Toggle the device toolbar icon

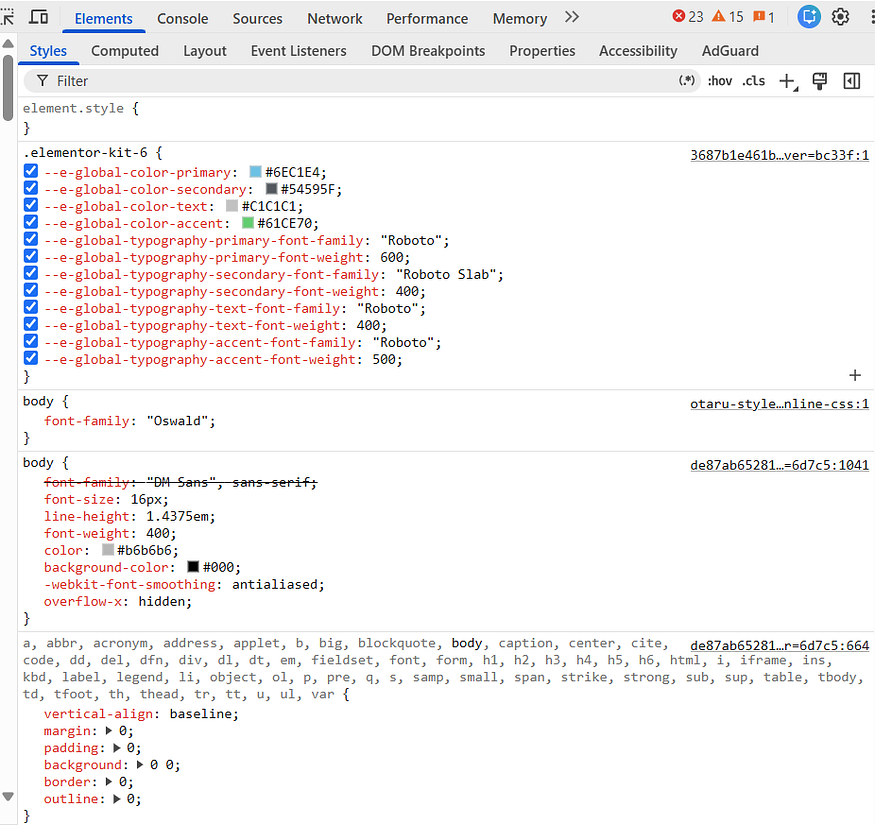click(39, 17)
